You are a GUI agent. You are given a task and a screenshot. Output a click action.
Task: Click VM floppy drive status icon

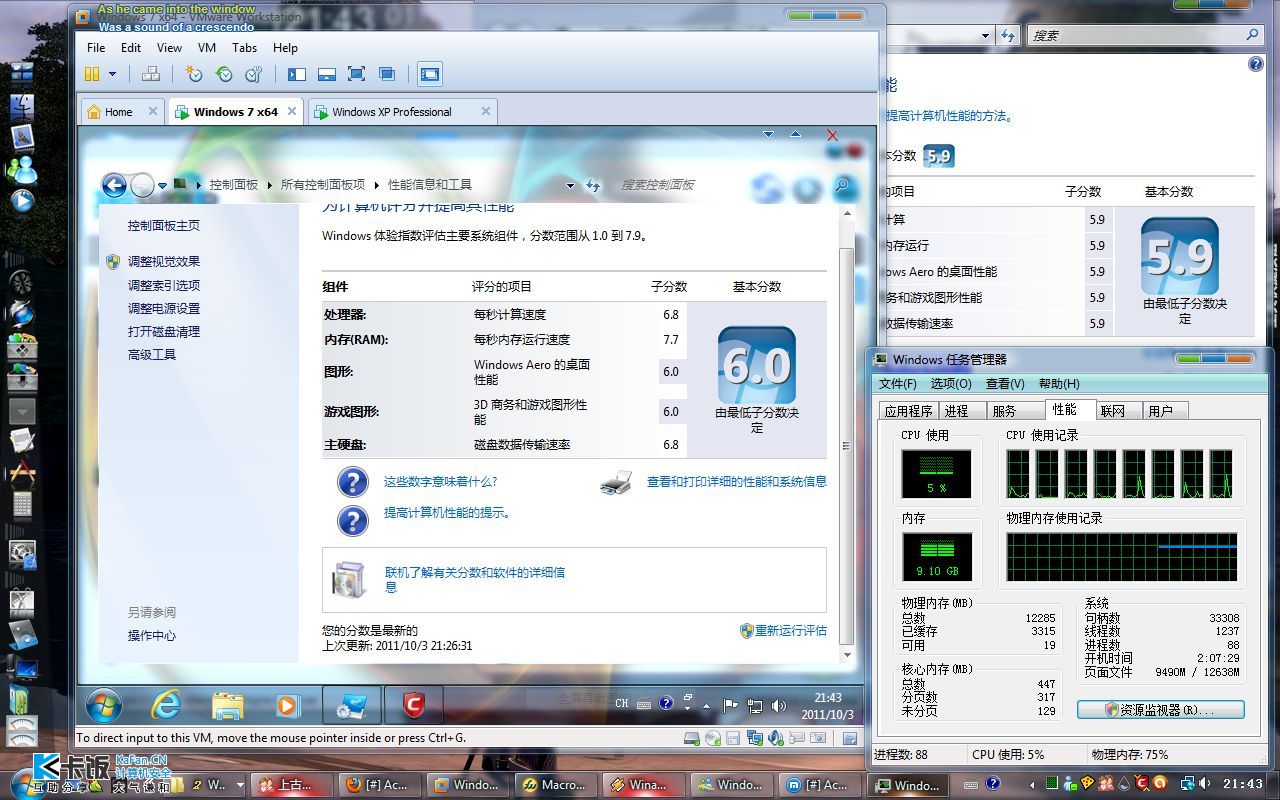733,738
